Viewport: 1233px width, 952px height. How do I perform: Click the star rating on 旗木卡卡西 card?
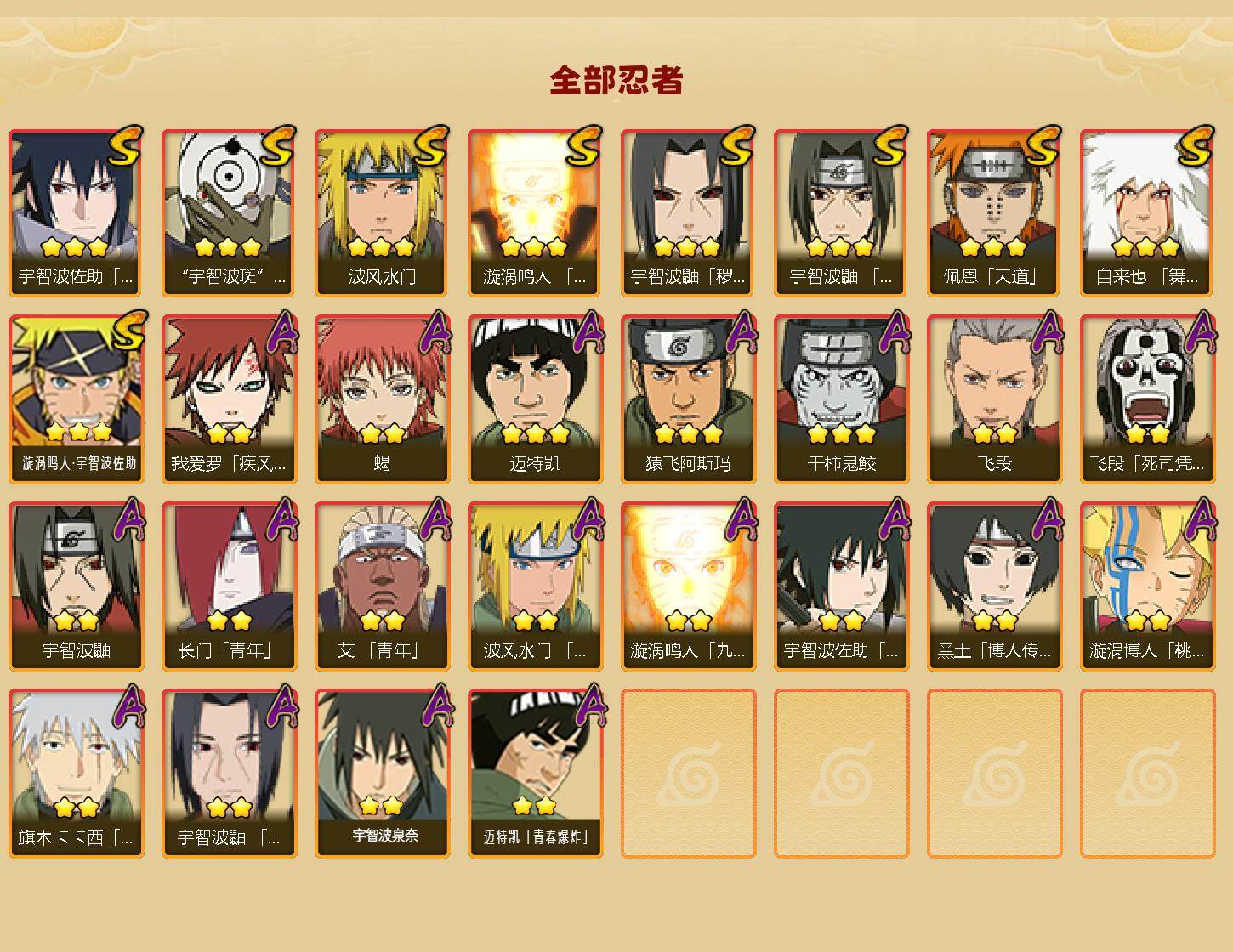(x=77, y=807)
